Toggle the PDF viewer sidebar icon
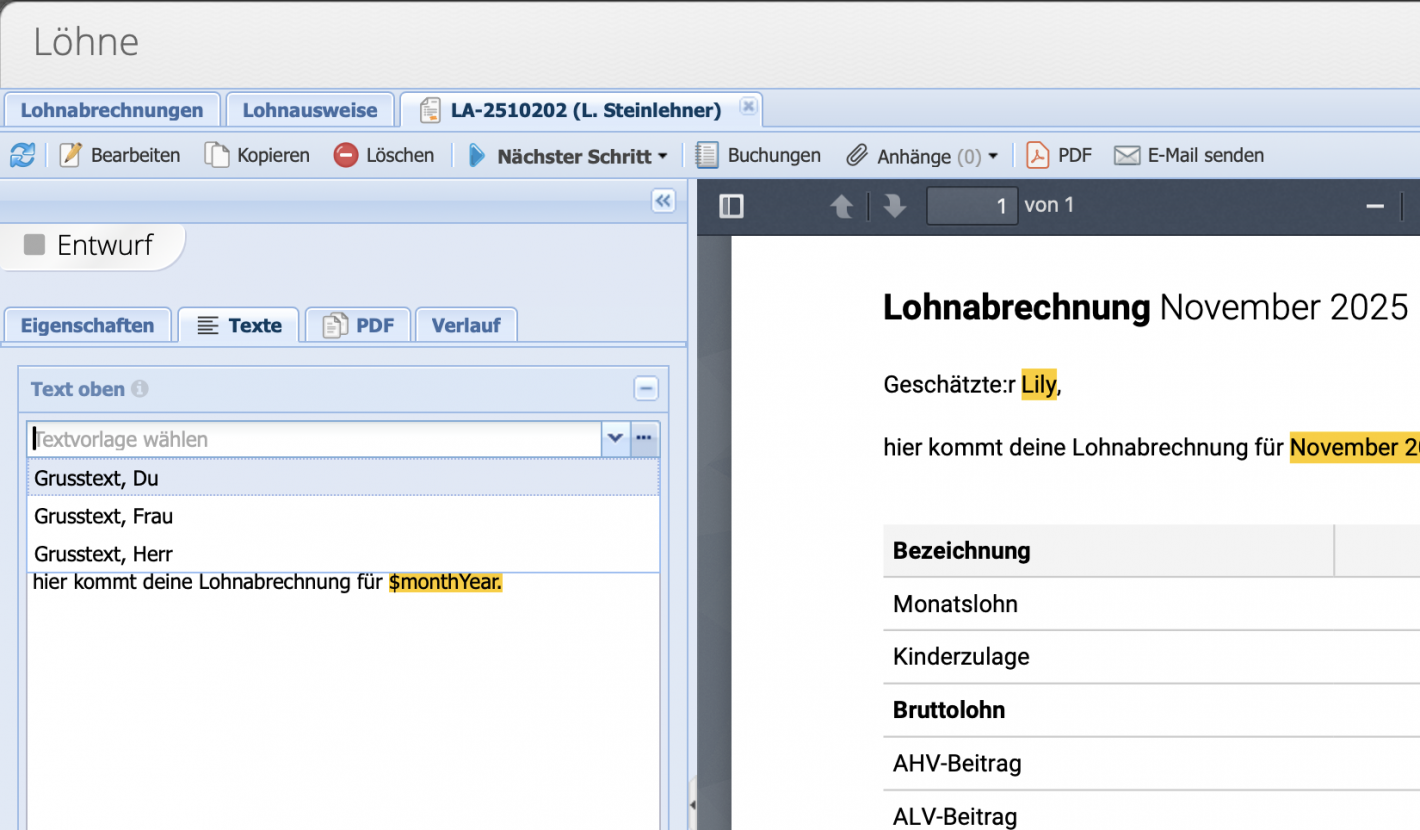The image size is (1420, 830). tap(731, 205)
